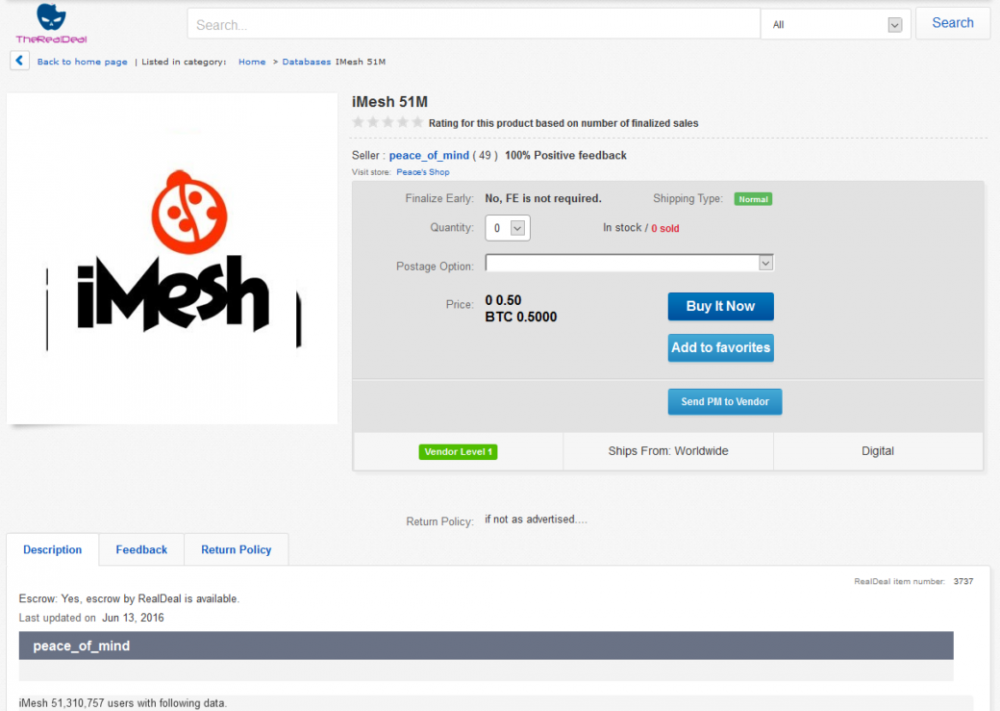
Task: Click the 'No, FE is not required' text
Action: [543, 198]
